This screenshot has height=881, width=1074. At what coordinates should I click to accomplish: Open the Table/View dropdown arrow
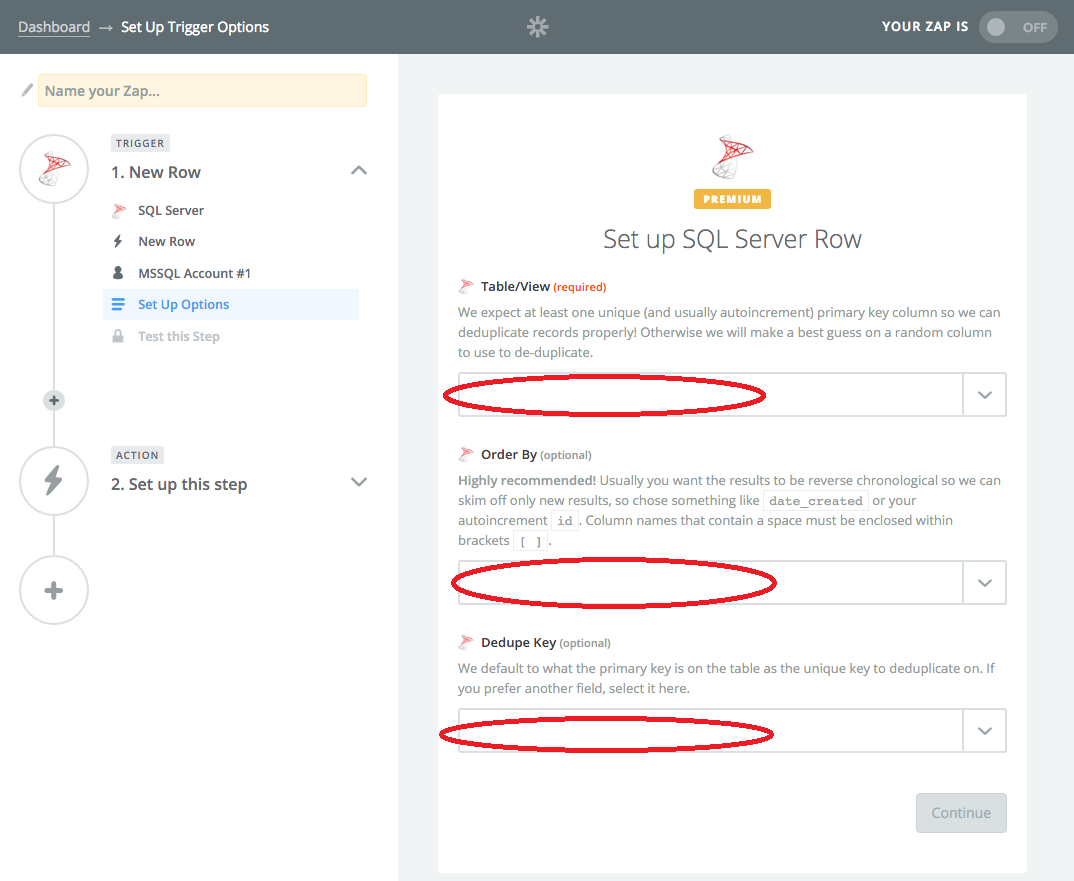point(984,395)
